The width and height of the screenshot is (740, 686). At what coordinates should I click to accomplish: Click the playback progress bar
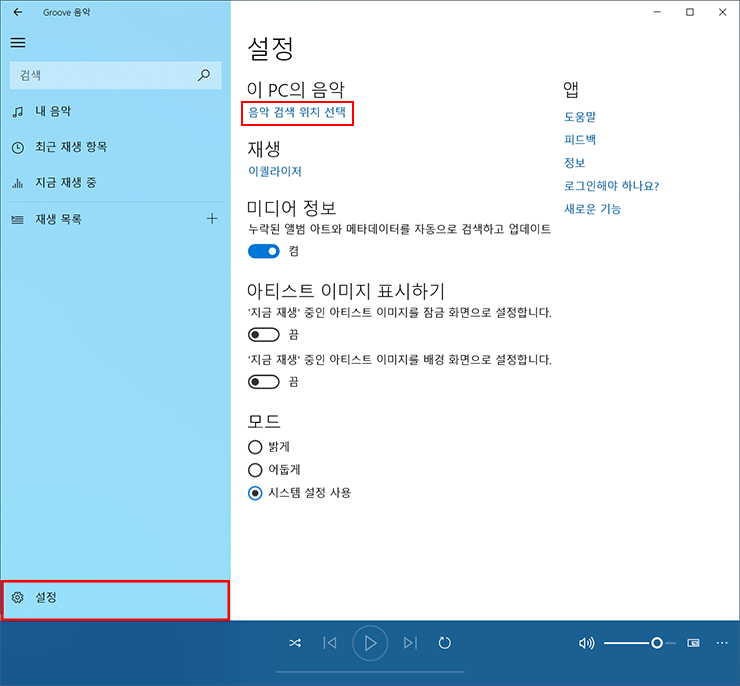370,672
